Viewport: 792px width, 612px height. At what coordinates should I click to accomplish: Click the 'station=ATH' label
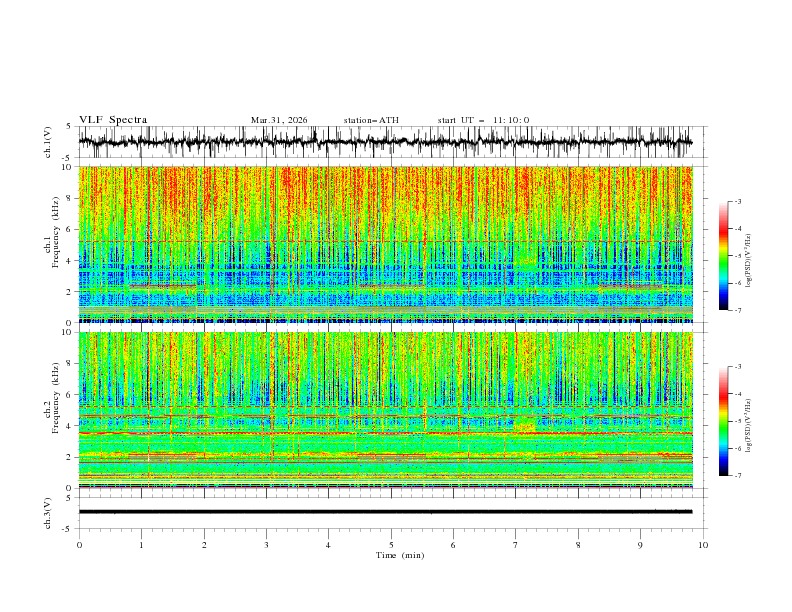[x=371, y=120]
